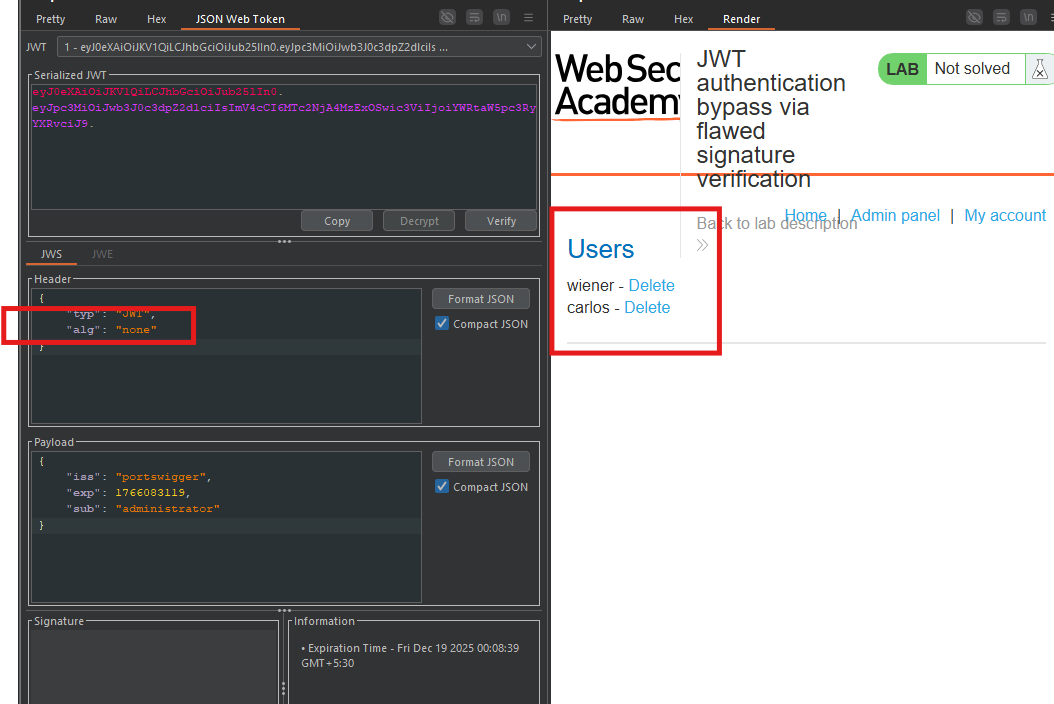The height and width of the screenshot is (704, 1054).
Task: Click Back to lab description link
Action: click(x=776, y=223)
